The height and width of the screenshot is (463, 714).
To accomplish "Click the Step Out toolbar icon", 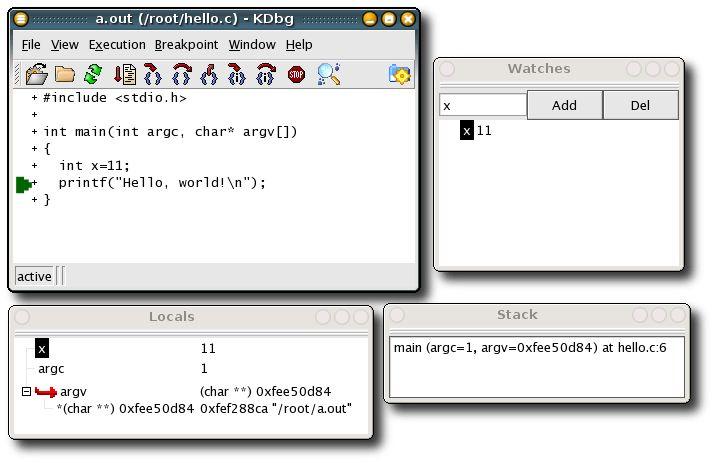I will tap(209, 74).
